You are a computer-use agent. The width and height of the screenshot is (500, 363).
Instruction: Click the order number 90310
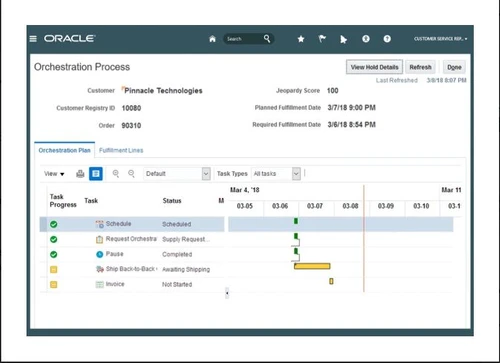tap(131, 126)
